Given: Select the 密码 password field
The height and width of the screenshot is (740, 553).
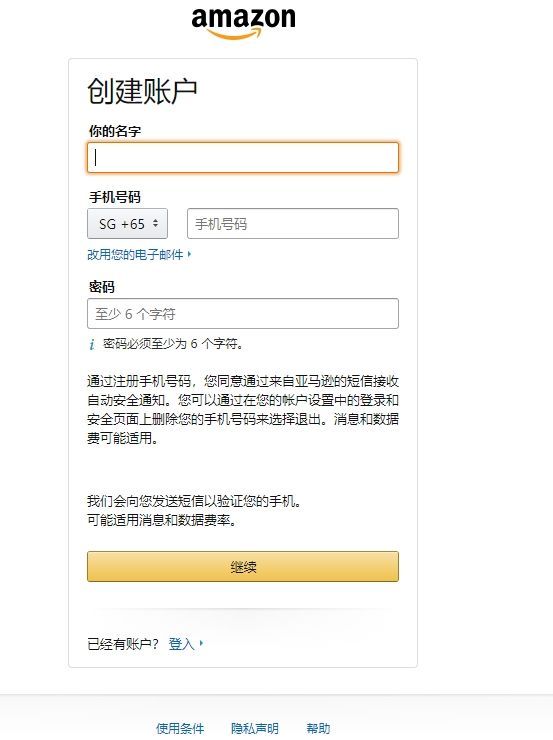Looking at the screenshot, I should (x=243, y=313).
